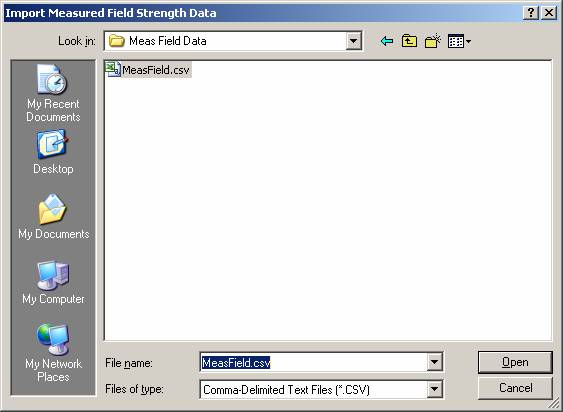Expand the Look in dropdown

pos(353,41)
